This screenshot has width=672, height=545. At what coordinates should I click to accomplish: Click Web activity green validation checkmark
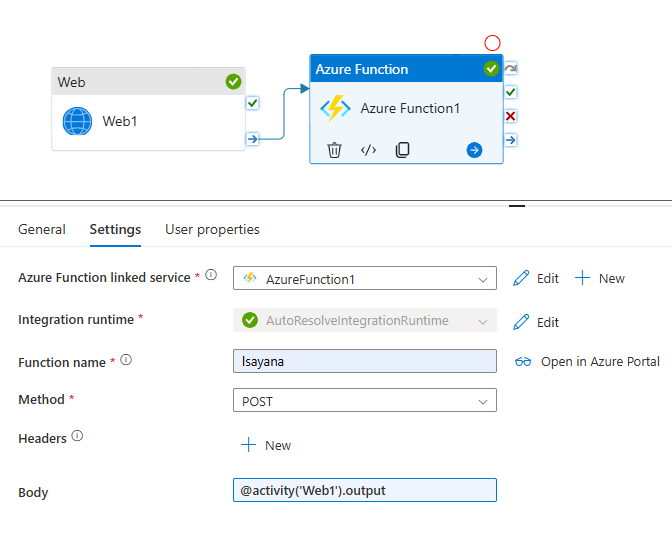233,81
